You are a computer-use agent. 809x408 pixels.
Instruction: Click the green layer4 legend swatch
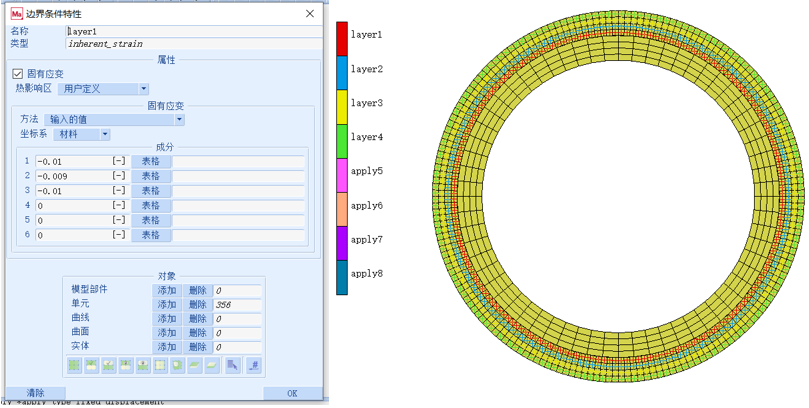pos(342,141)
